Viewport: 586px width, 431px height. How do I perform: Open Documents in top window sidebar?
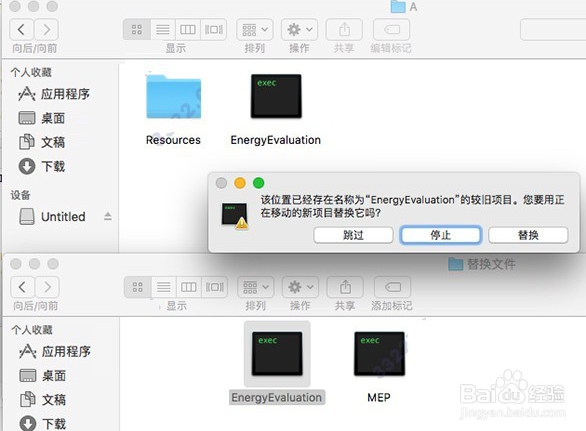point(41,142)
